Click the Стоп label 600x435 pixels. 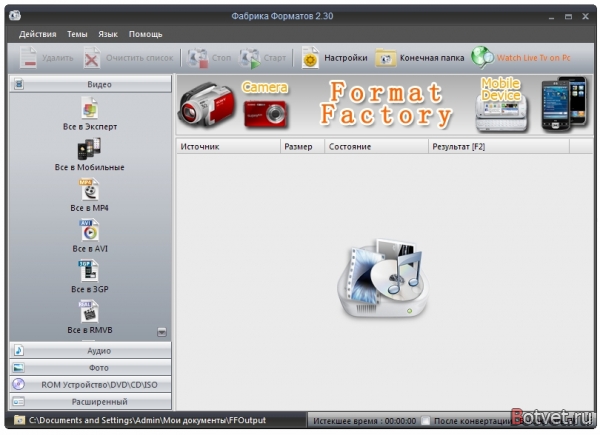pyautogui.click(x=222, y=58)
